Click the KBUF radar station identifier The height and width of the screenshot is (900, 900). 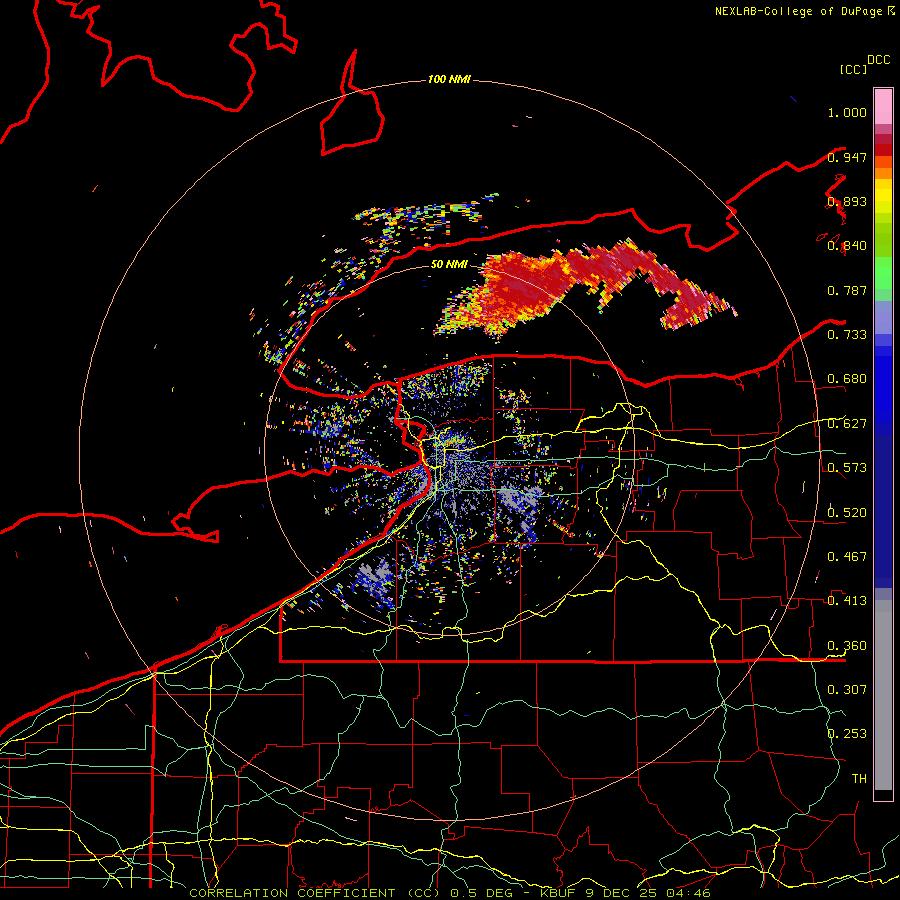(559, 893)
